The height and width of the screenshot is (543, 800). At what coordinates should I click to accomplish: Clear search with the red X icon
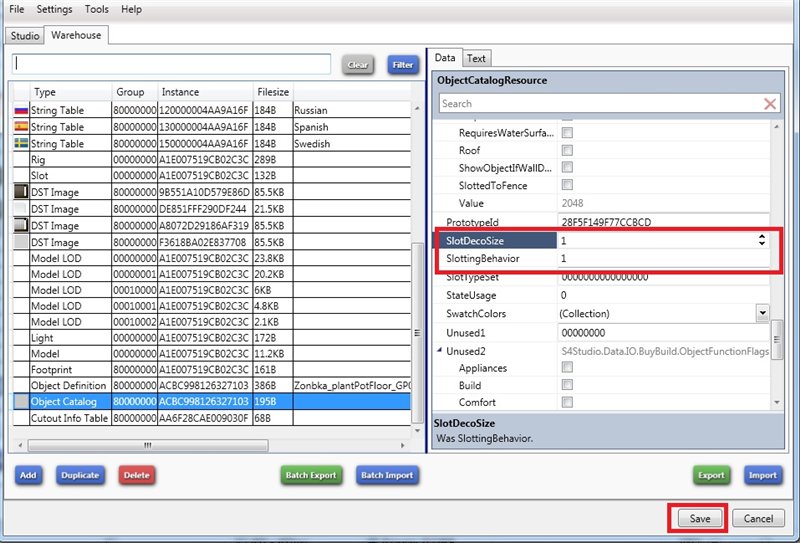pos(769,103)
